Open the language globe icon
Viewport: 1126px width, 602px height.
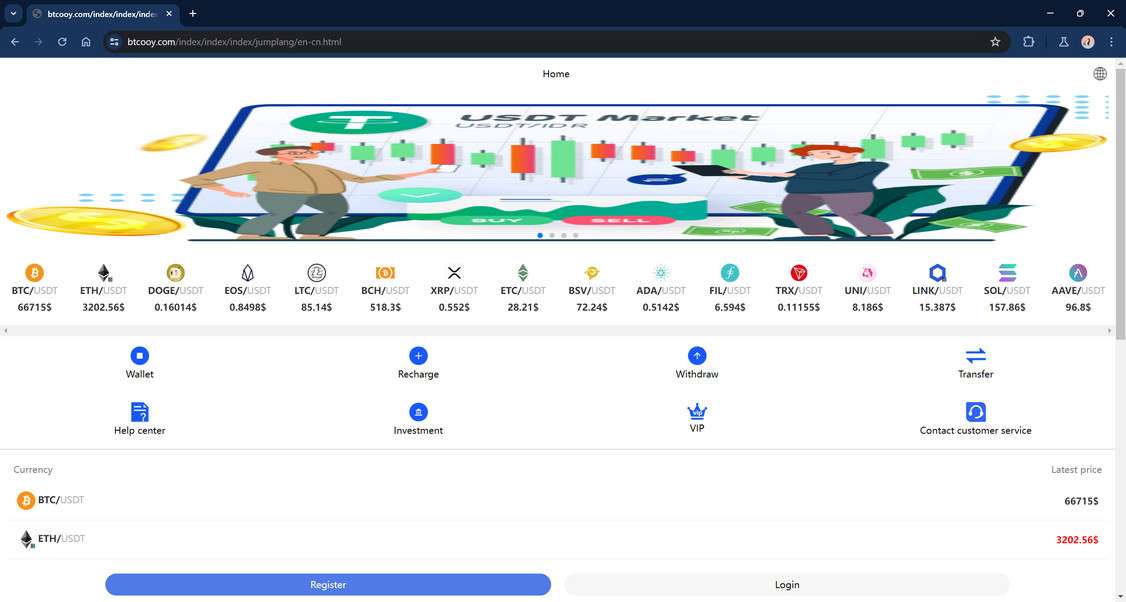click(1099, 73)
